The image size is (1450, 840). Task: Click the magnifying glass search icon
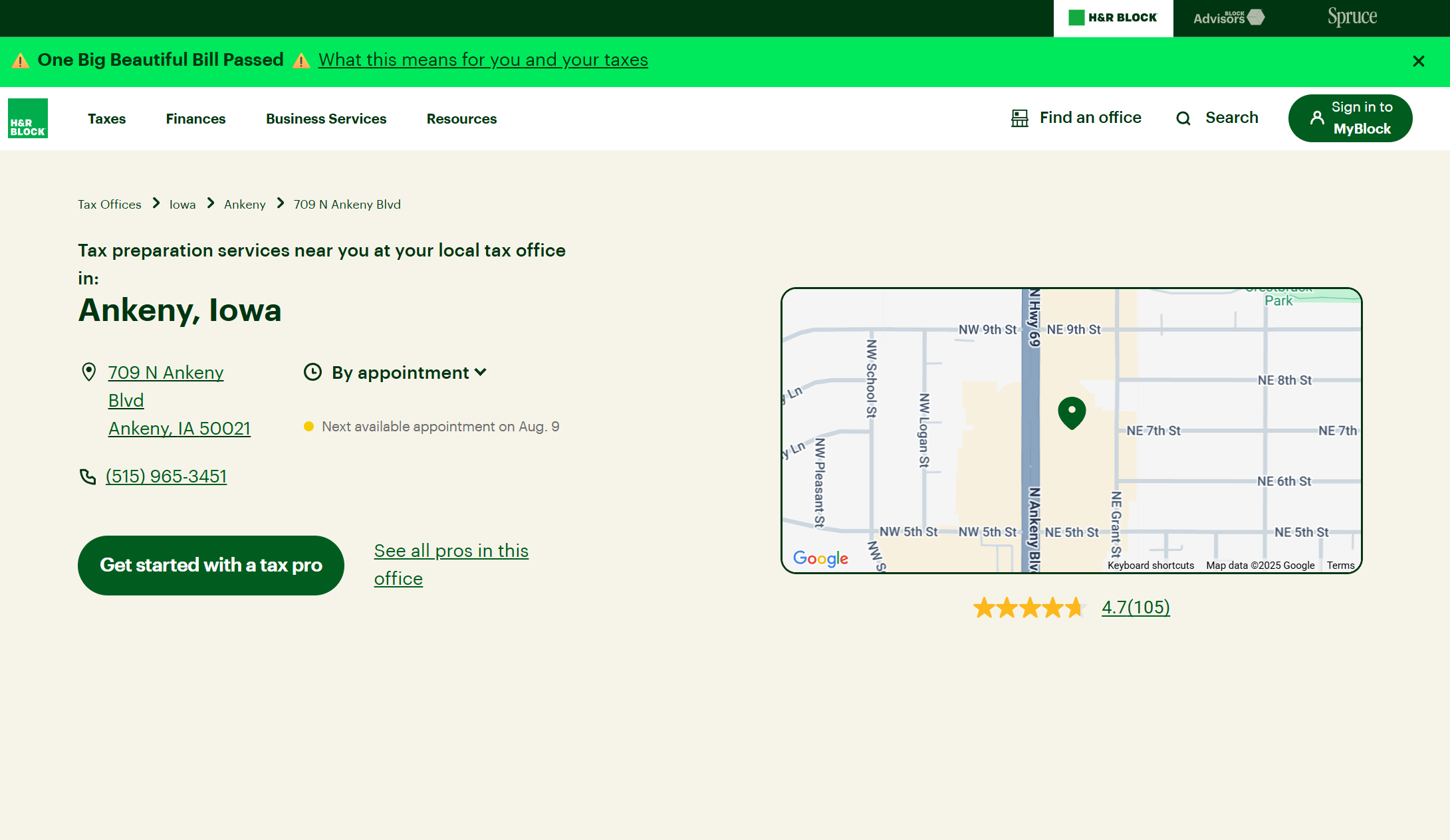1183,118
